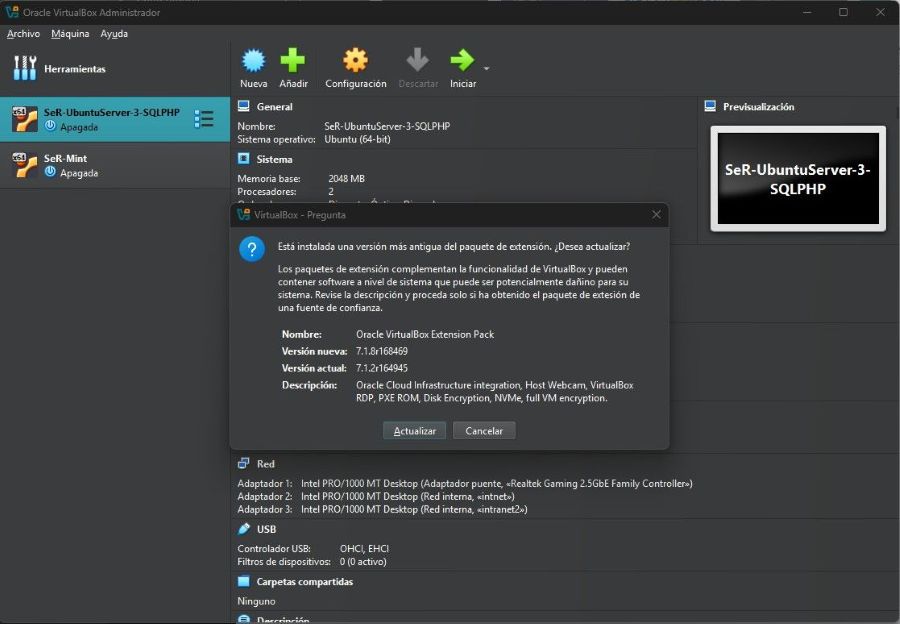Viewport: 900px width, 624px height.
Task: Select the SeR-Mint virtual machine
Action: click(x=115, y=165)
